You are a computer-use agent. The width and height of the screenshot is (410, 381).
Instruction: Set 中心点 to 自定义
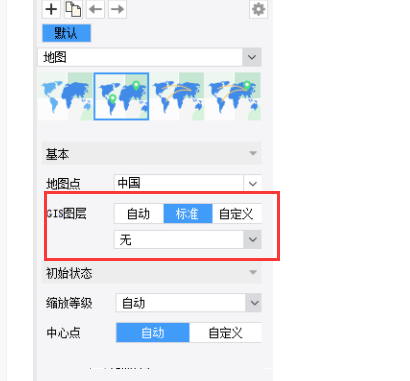tap(225, 333)
